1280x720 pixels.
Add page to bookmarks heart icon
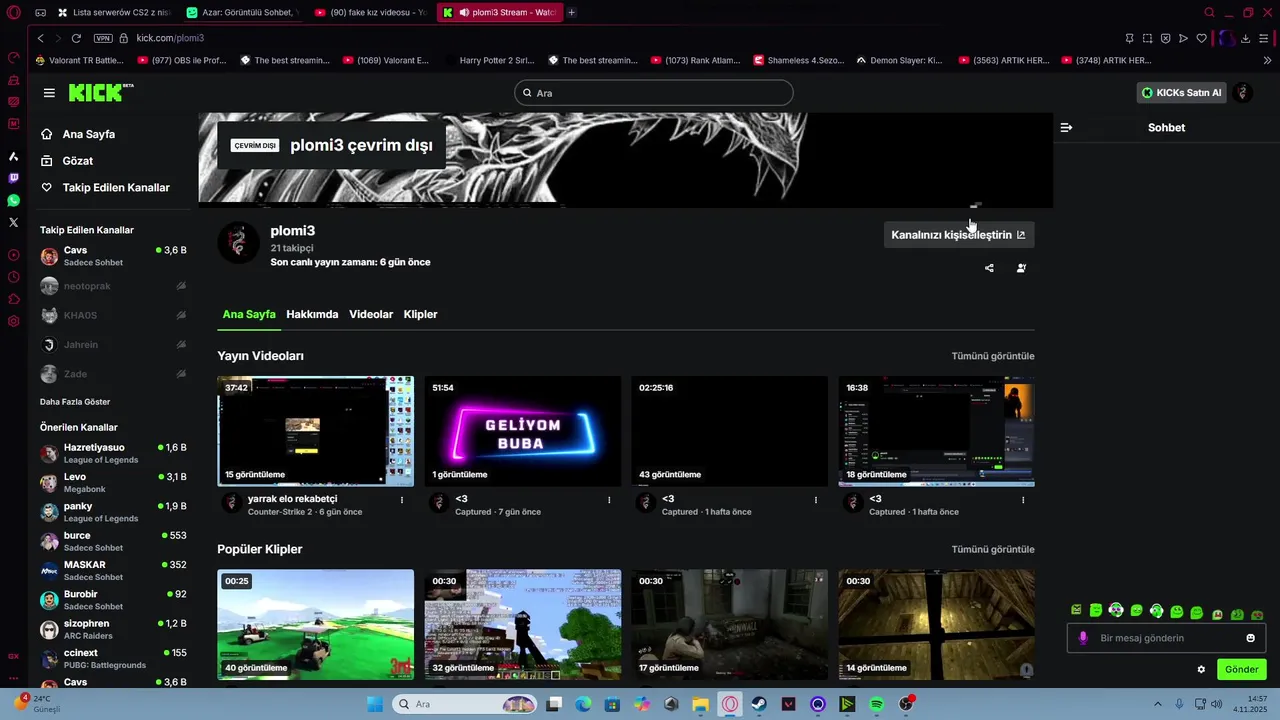tap(1201, 38)
